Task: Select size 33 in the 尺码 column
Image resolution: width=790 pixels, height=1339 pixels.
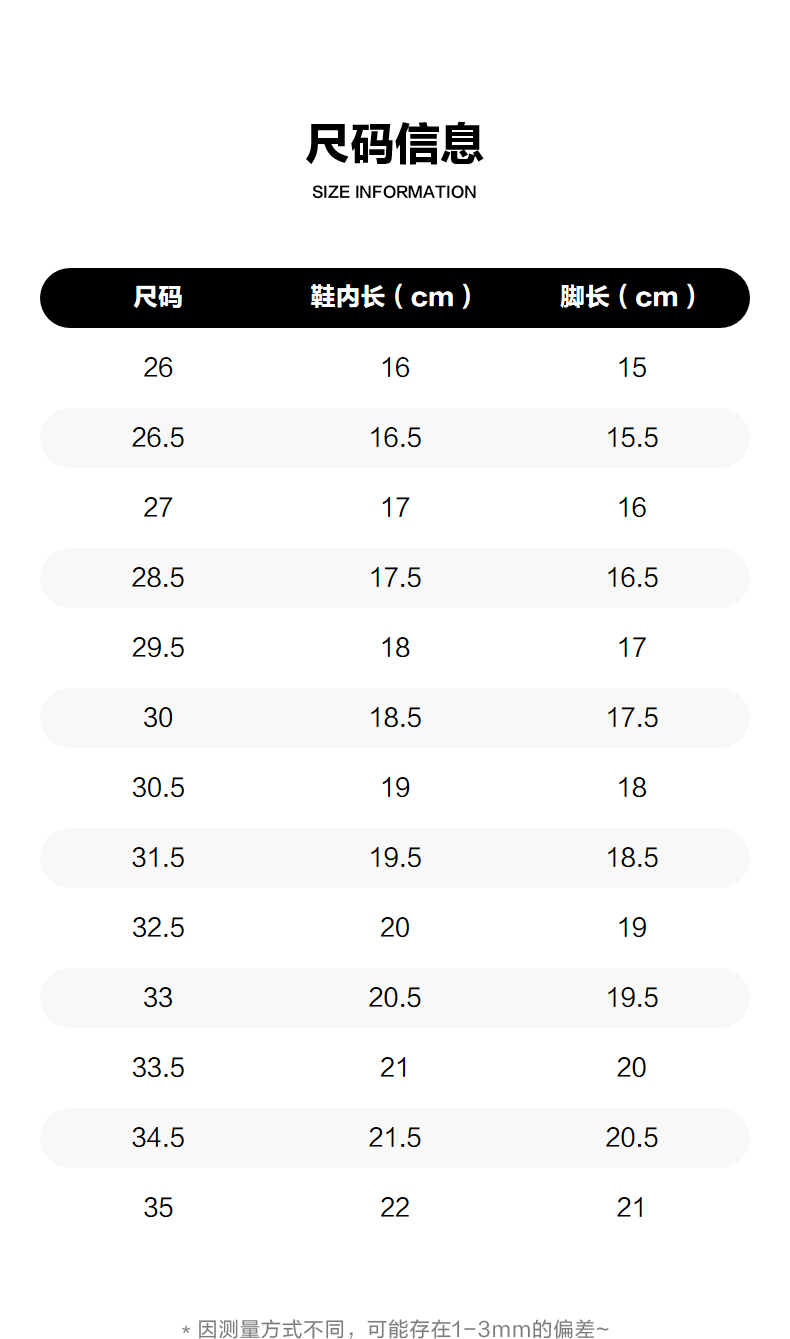Action: point(158,998)
